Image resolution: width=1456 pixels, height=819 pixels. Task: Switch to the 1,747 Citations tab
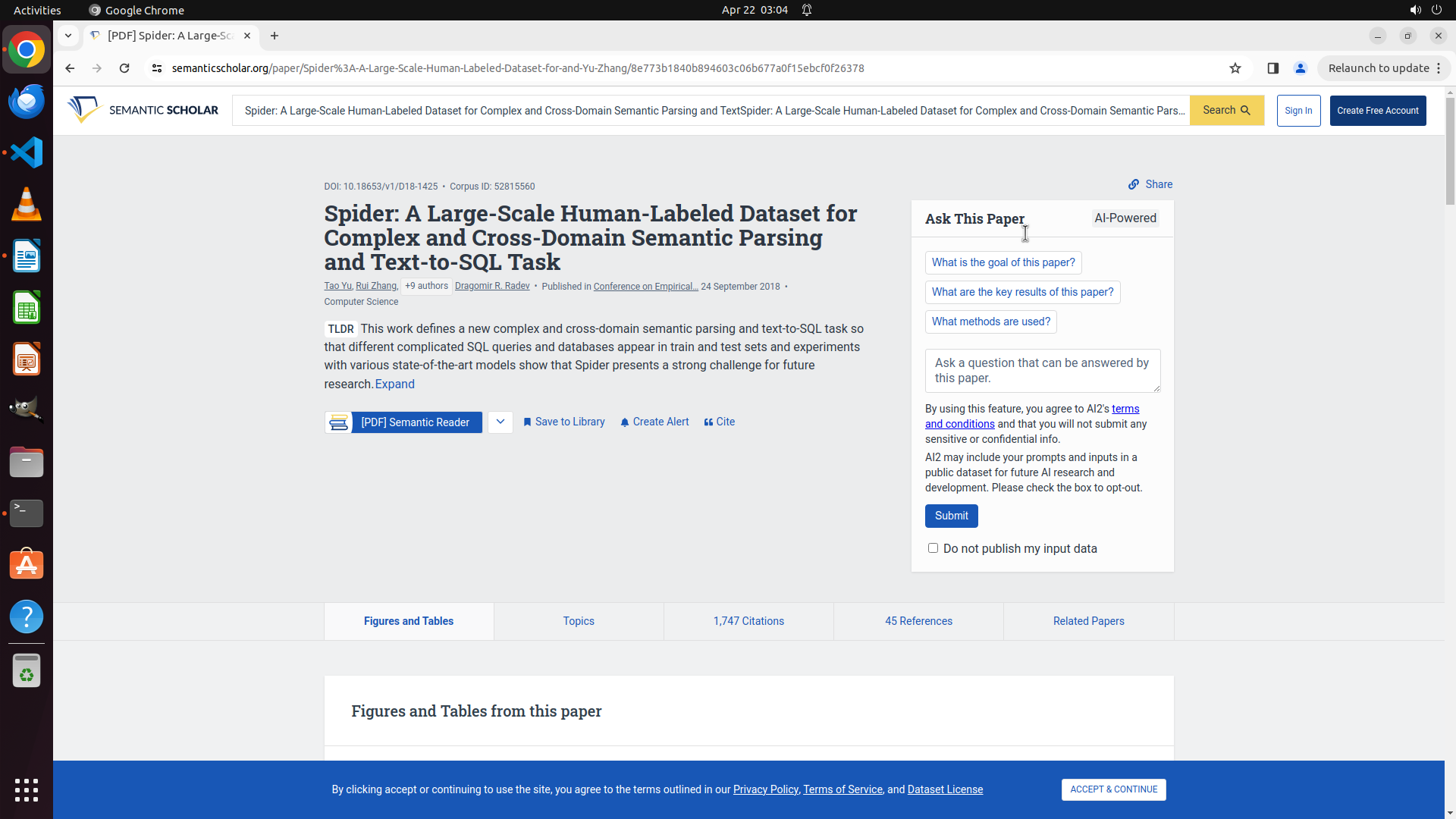pyautogui.click(x=748, y=621)
